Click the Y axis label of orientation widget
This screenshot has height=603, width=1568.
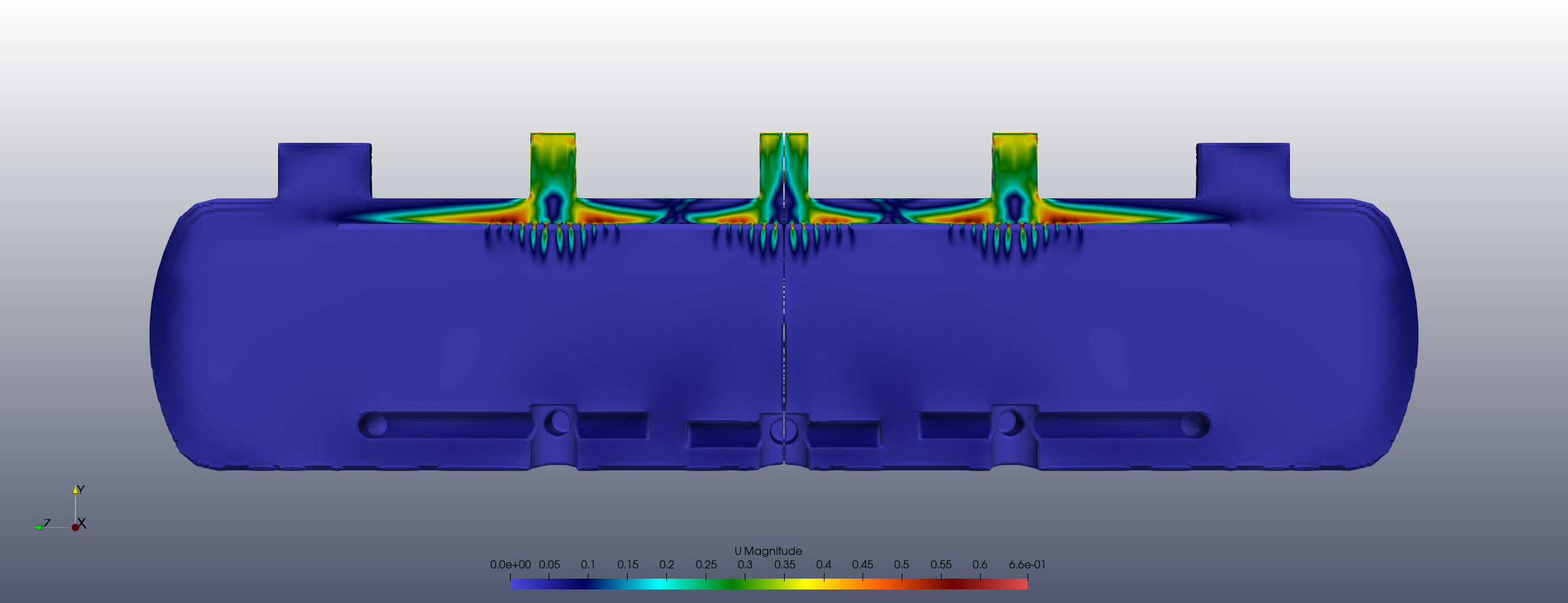tap(80, 489)
